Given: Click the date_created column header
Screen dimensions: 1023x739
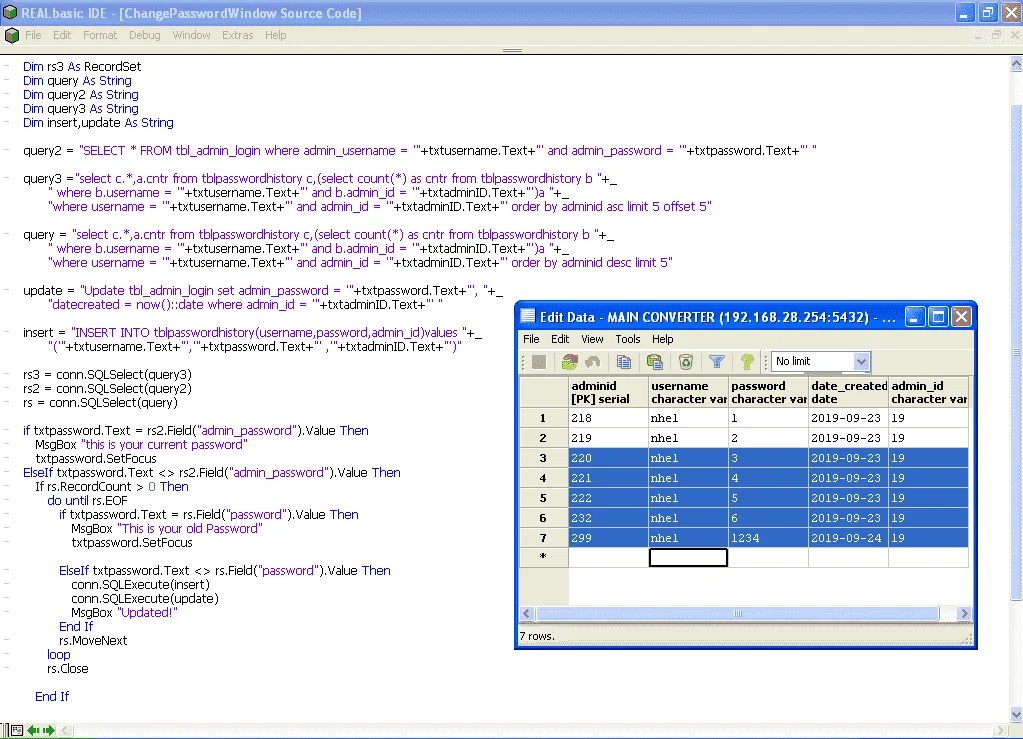Looking at the screenshot, I should (x=849, y=393).
